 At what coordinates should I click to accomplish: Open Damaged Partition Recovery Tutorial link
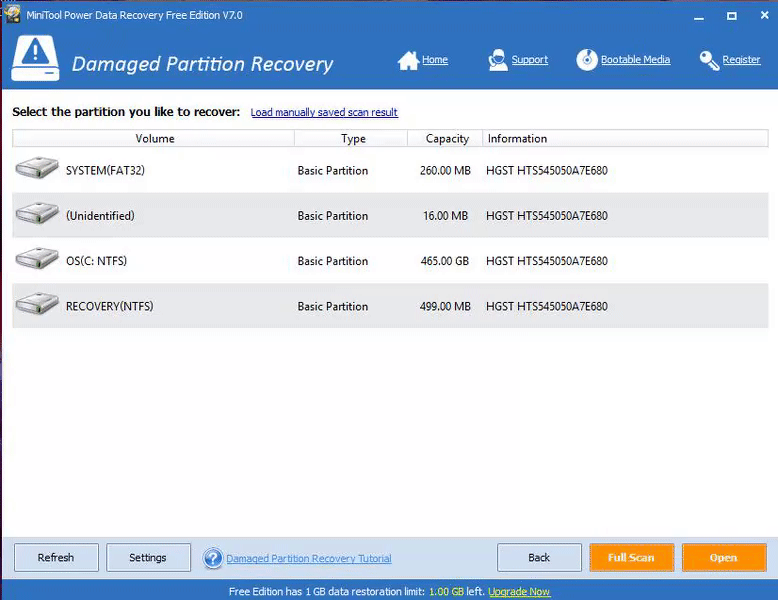(309, 558)
